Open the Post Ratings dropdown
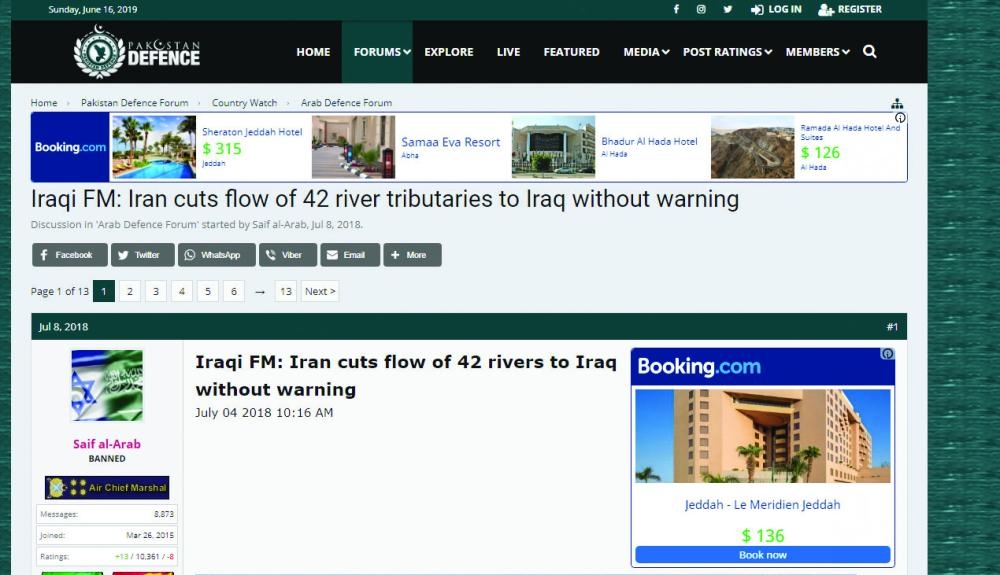Viewport: 1000px width, 575px height. point(727,52)
